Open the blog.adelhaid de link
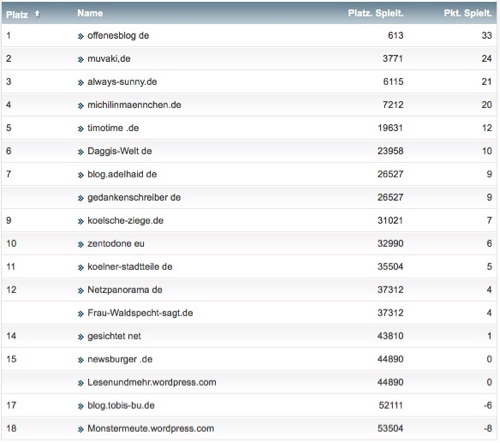500x443 pixels. tap(122, 174)
